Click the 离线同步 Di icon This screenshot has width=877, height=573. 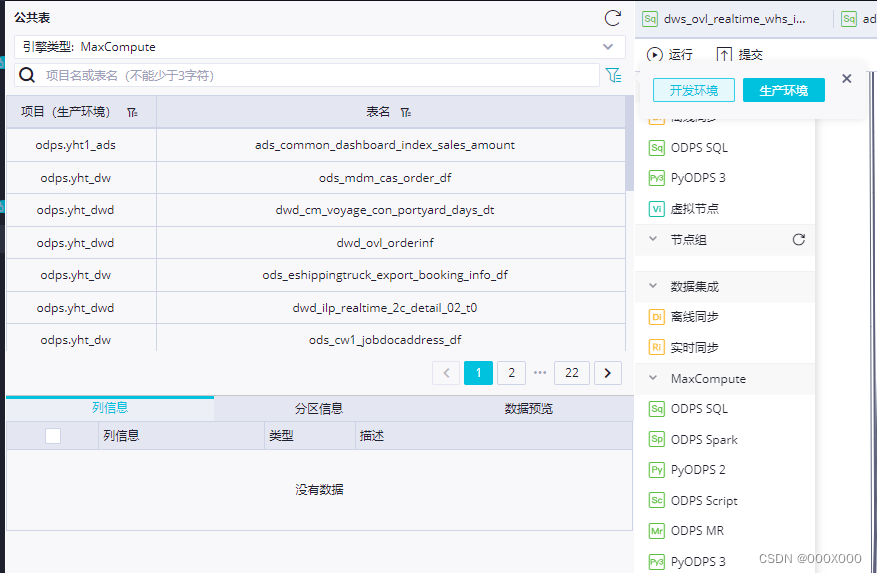657,317
